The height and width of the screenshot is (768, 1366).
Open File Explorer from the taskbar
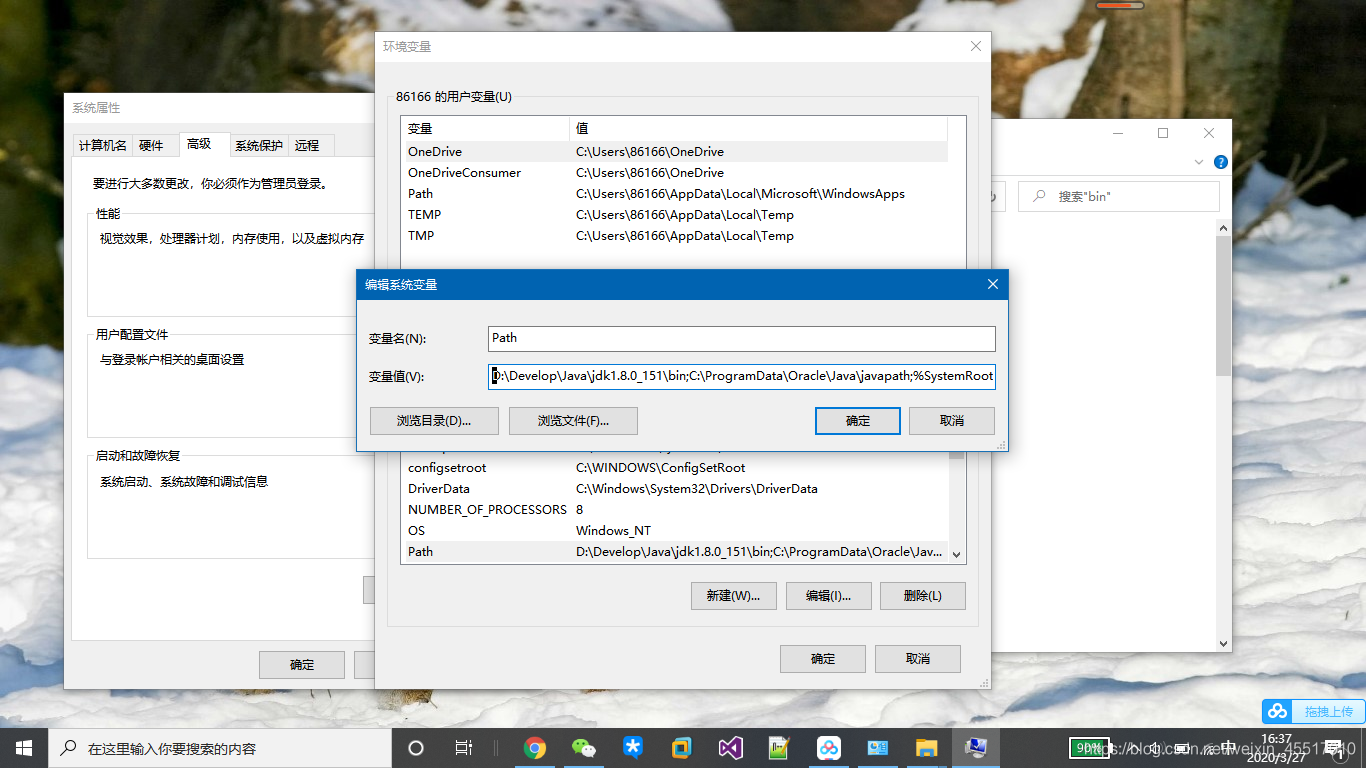point(927,748)
